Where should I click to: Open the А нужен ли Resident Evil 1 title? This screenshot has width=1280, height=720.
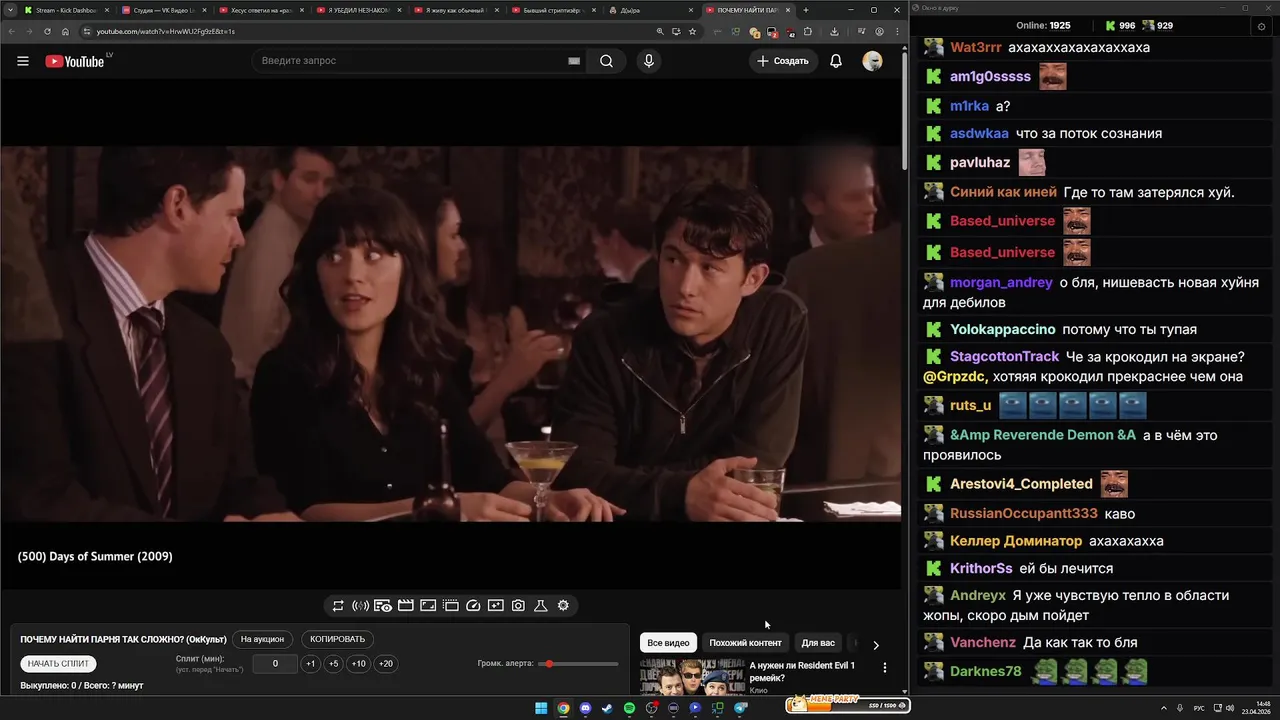point(802,671)
